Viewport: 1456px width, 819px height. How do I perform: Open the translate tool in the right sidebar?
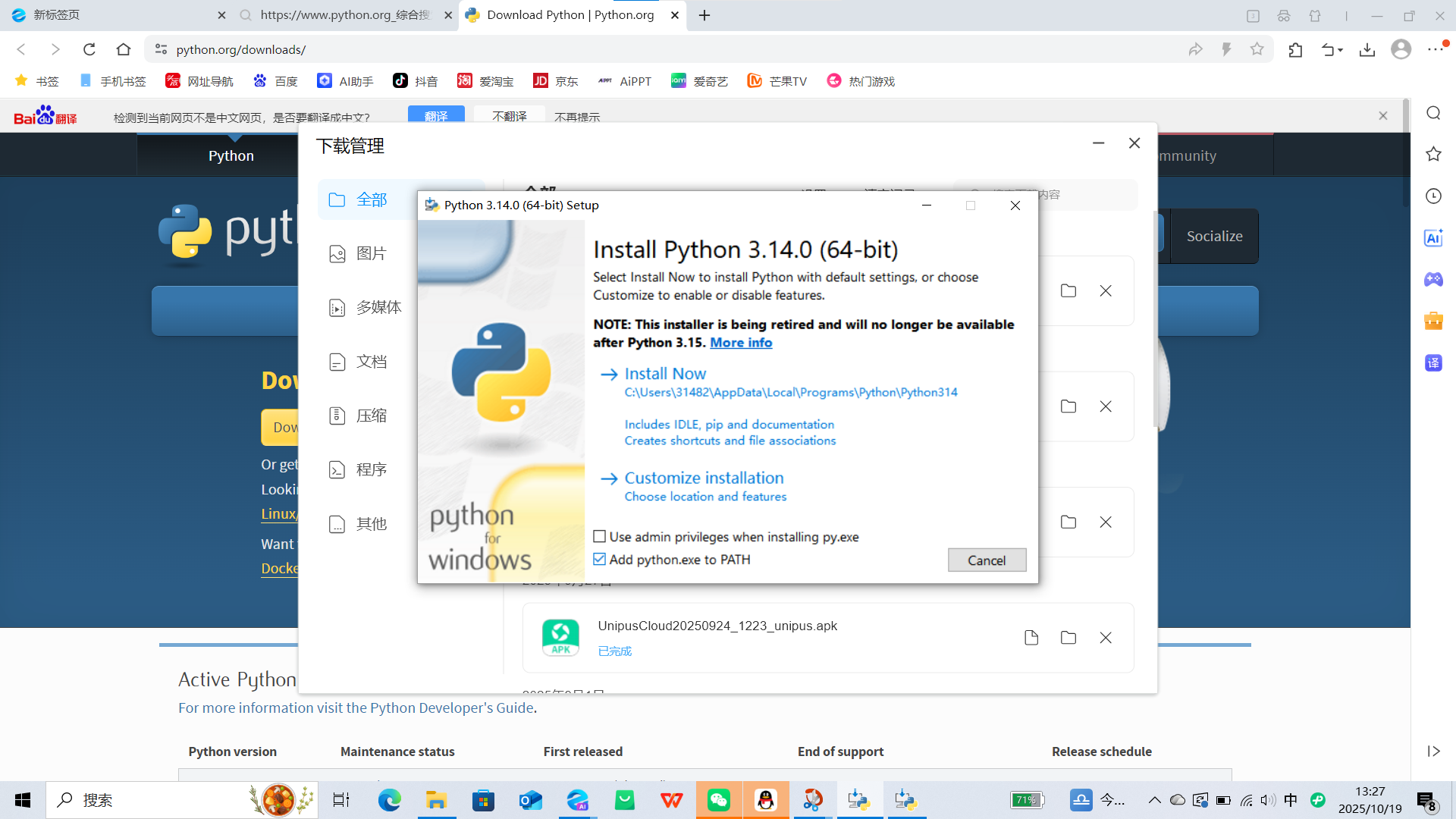click(1433, 362)
